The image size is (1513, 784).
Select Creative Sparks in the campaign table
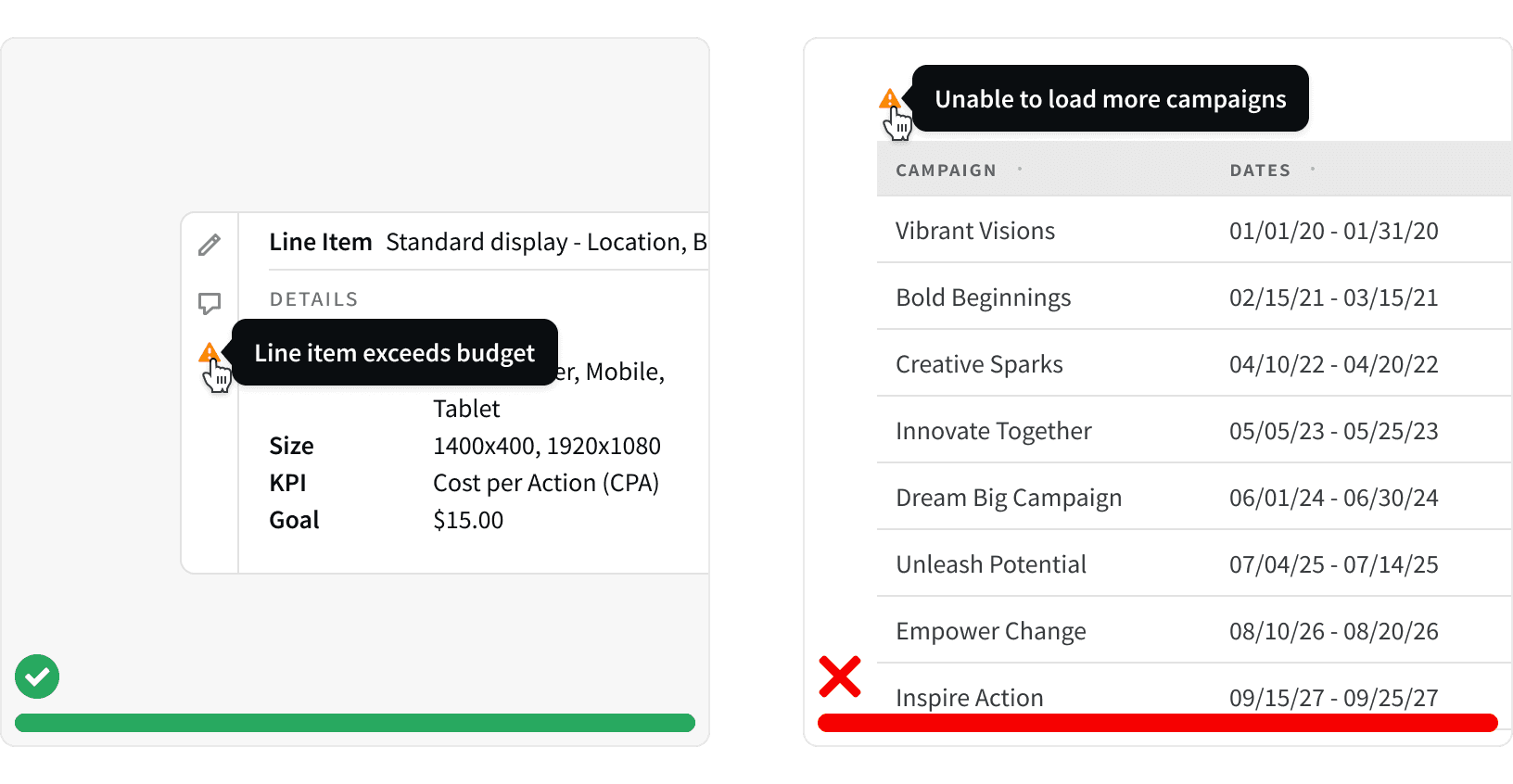coord(1194,363)
